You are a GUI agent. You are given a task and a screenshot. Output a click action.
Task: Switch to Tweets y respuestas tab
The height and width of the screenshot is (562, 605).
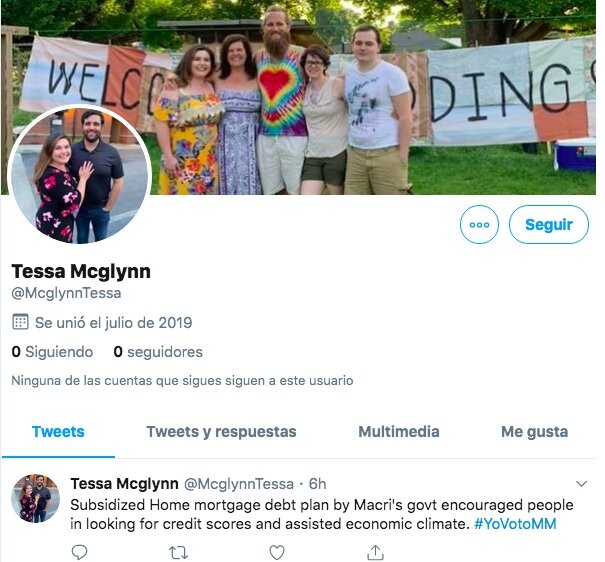point(221,432)
